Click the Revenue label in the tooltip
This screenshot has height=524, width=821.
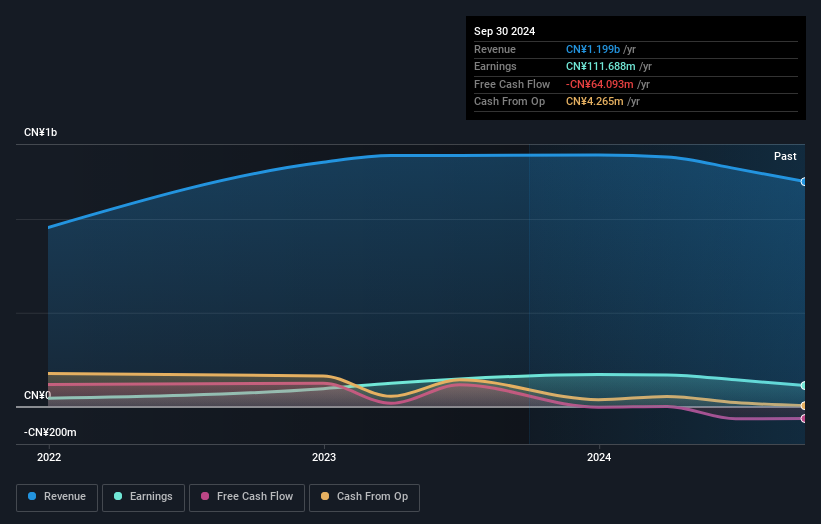coord(495,49)
